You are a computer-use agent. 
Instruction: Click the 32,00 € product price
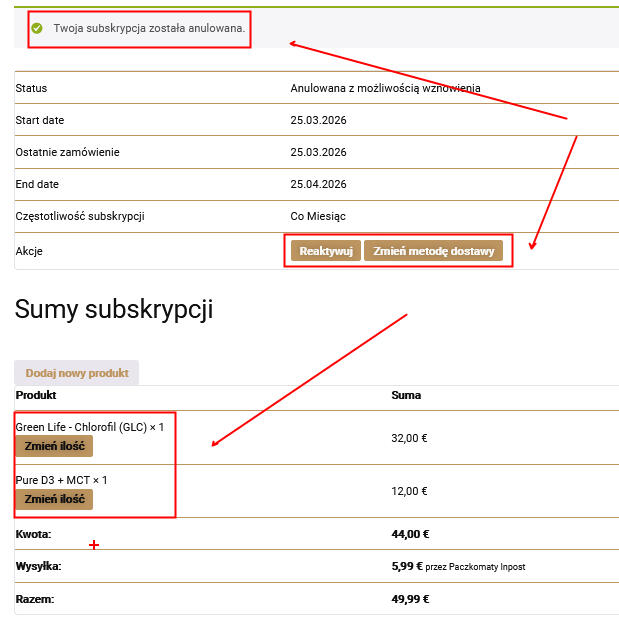(x=409, y=437)
